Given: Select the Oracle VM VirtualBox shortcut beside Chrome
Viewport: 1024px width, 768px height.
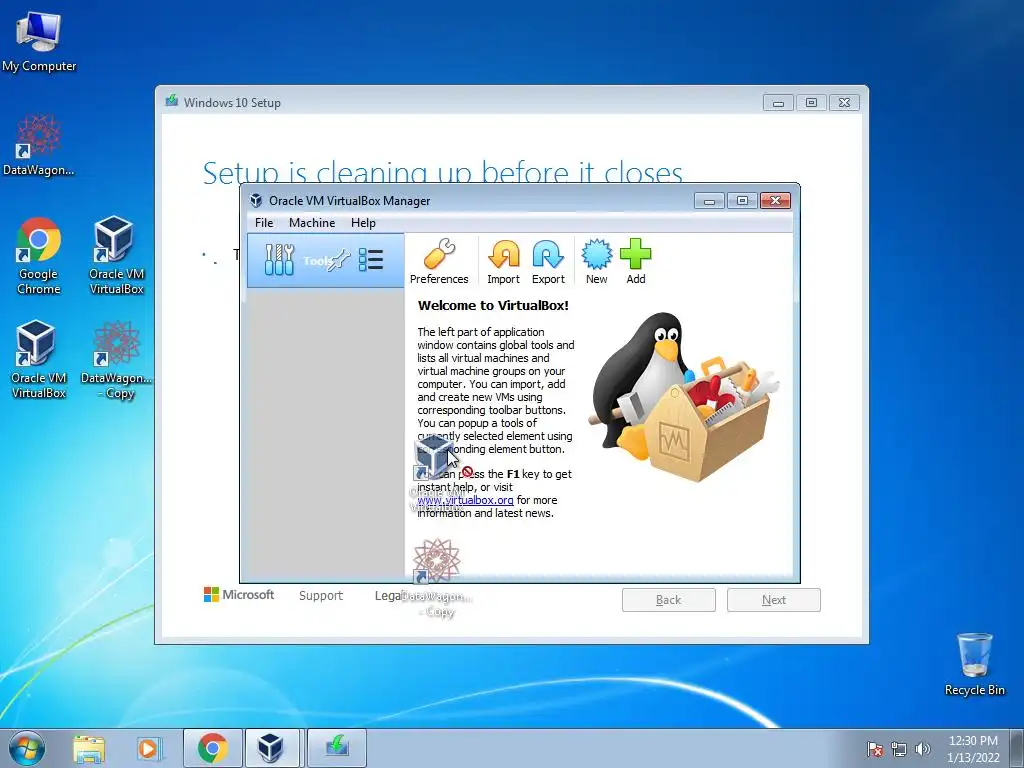Looking at the screenshot, I should tap(116, 256).
